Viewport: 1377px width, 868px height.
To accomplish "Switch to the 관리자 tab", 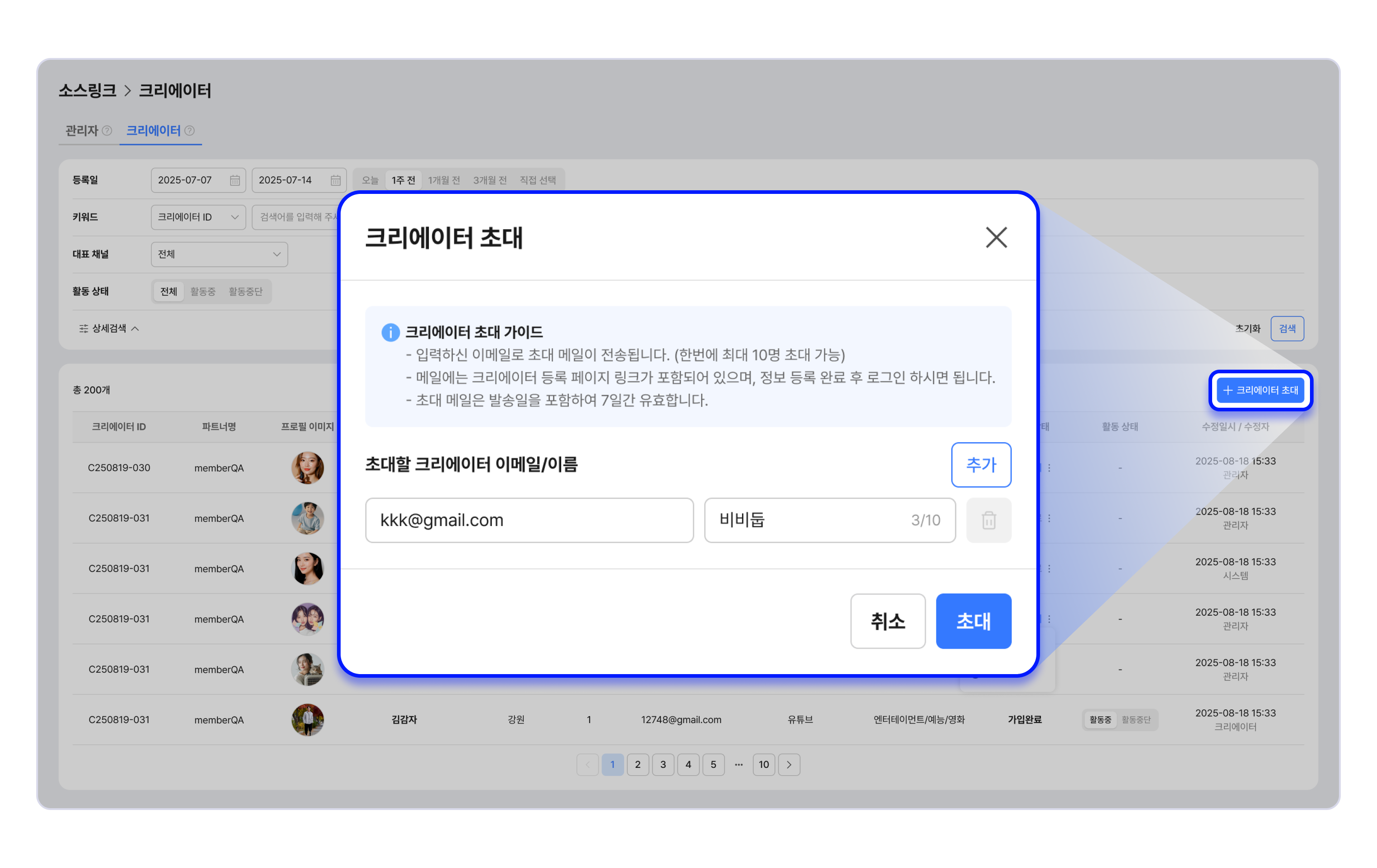I will coord(82,131).
